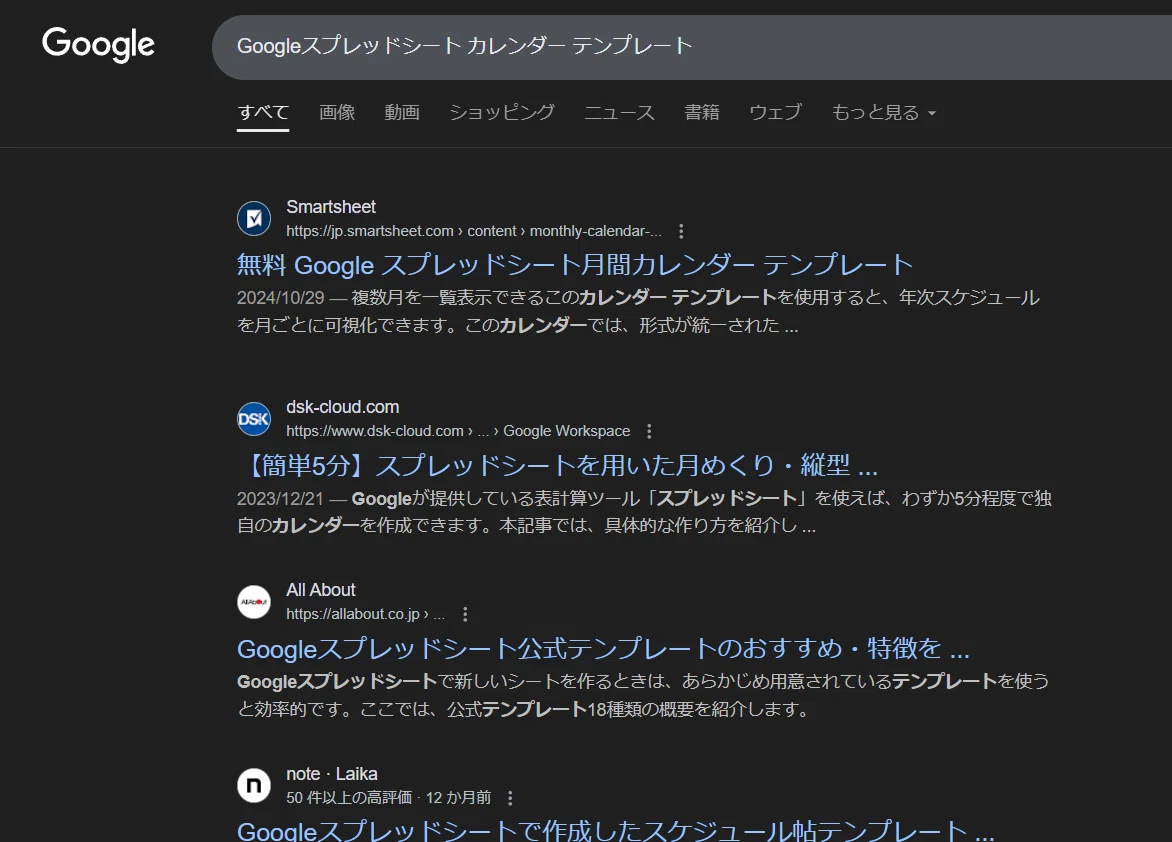This screenshot has height=842, width=1172.
Task: Click the allabout.co.jp URL breadcrumb
Action: pos(366,614)
